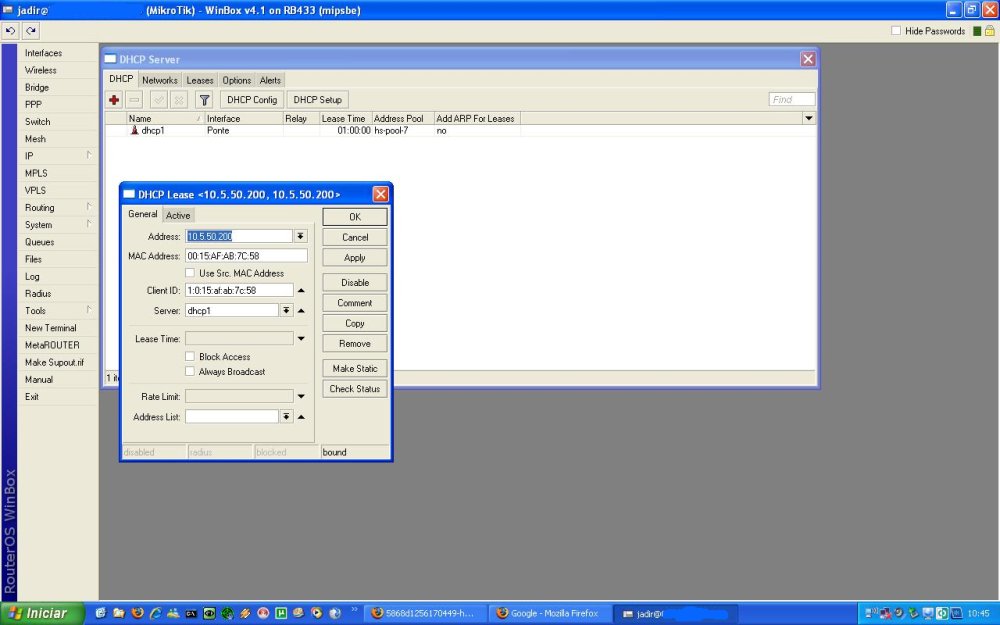This screenshot has width=1000, height=625.
Task: Click the Undo arrow in WinBox toolbar
Action: [x=10, y=31]
